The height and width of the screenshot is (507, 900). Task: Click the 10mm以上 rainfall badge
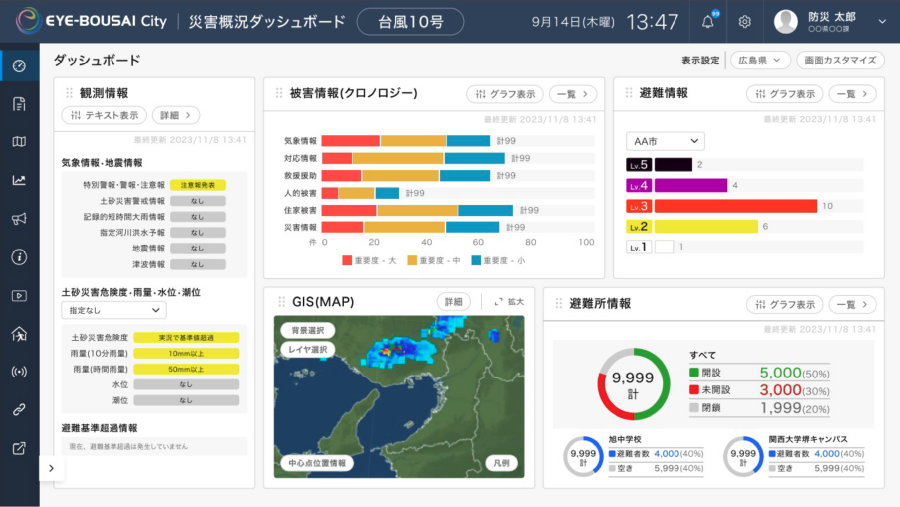[186, 354]
